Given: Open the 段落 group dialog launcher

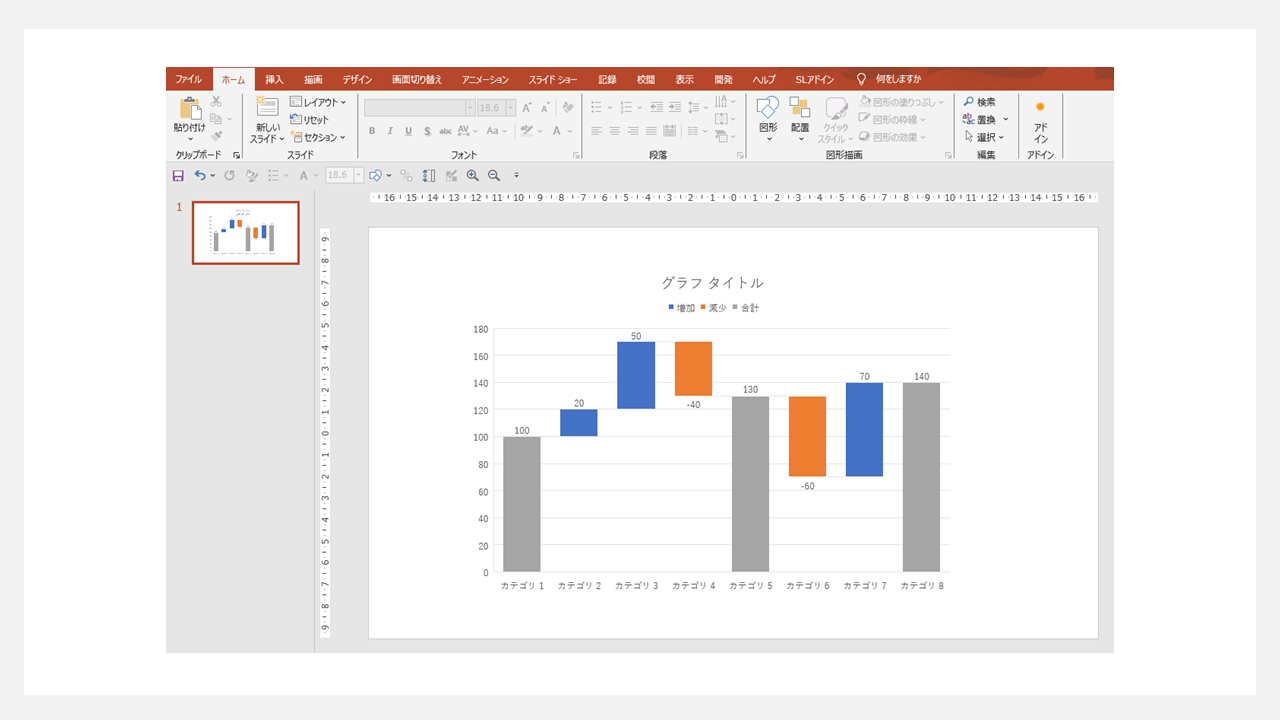Looking at the screenshot, I should [x=740, y=155].
